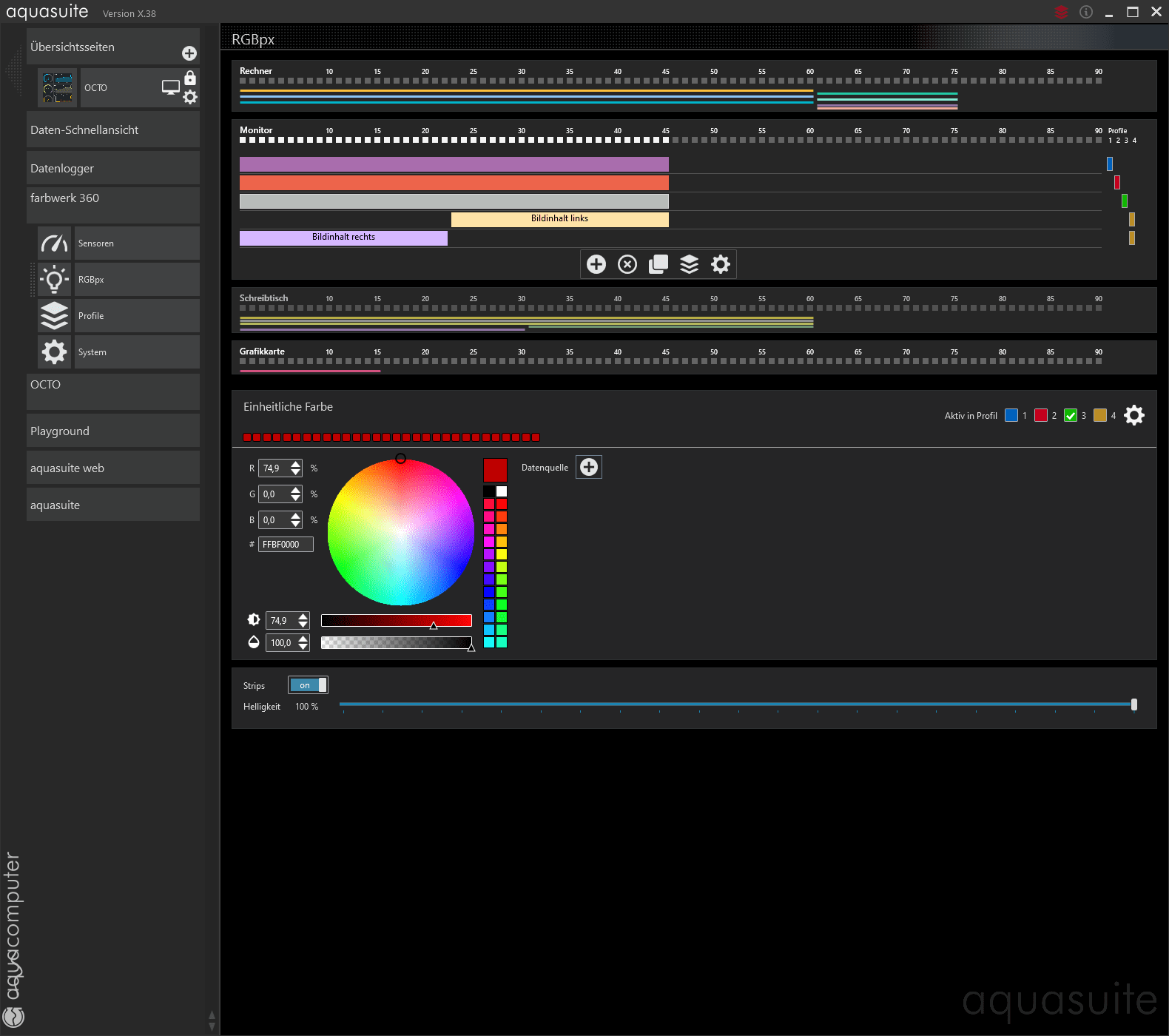This screenshot has width=1169, height=1036.
Task: Click the aquacomputer logo at bottom left
Action: (14, 1016)
